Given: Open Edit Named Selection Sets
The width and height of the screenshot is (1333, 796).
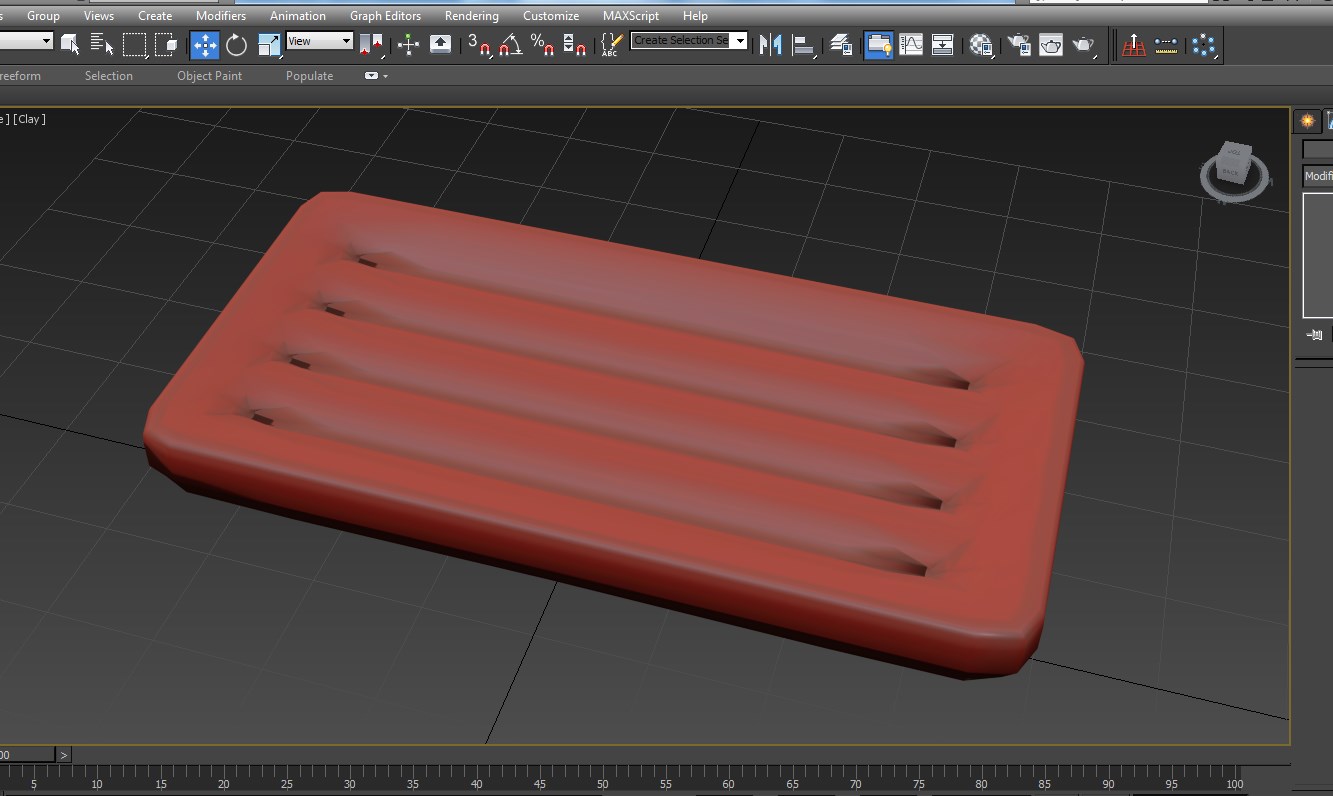Looking at the screenshot, I should [612, 45].
